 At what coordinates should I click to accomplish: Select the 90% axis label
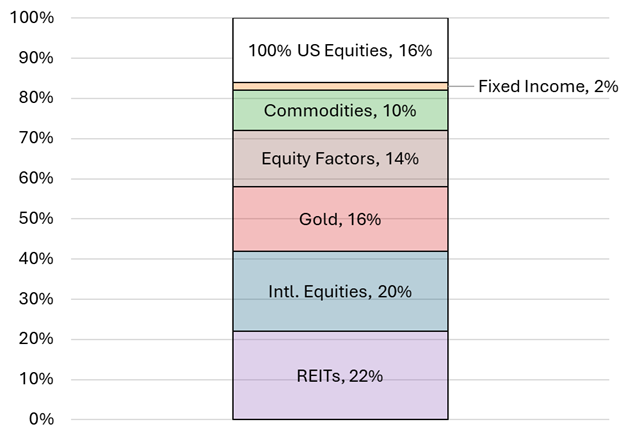click(38, 59)
